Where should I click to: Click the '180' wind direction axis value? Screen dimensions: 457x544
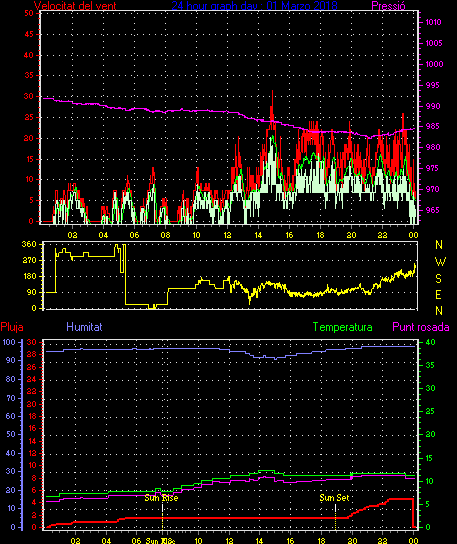pyautogui.click(x=29, y=277)
